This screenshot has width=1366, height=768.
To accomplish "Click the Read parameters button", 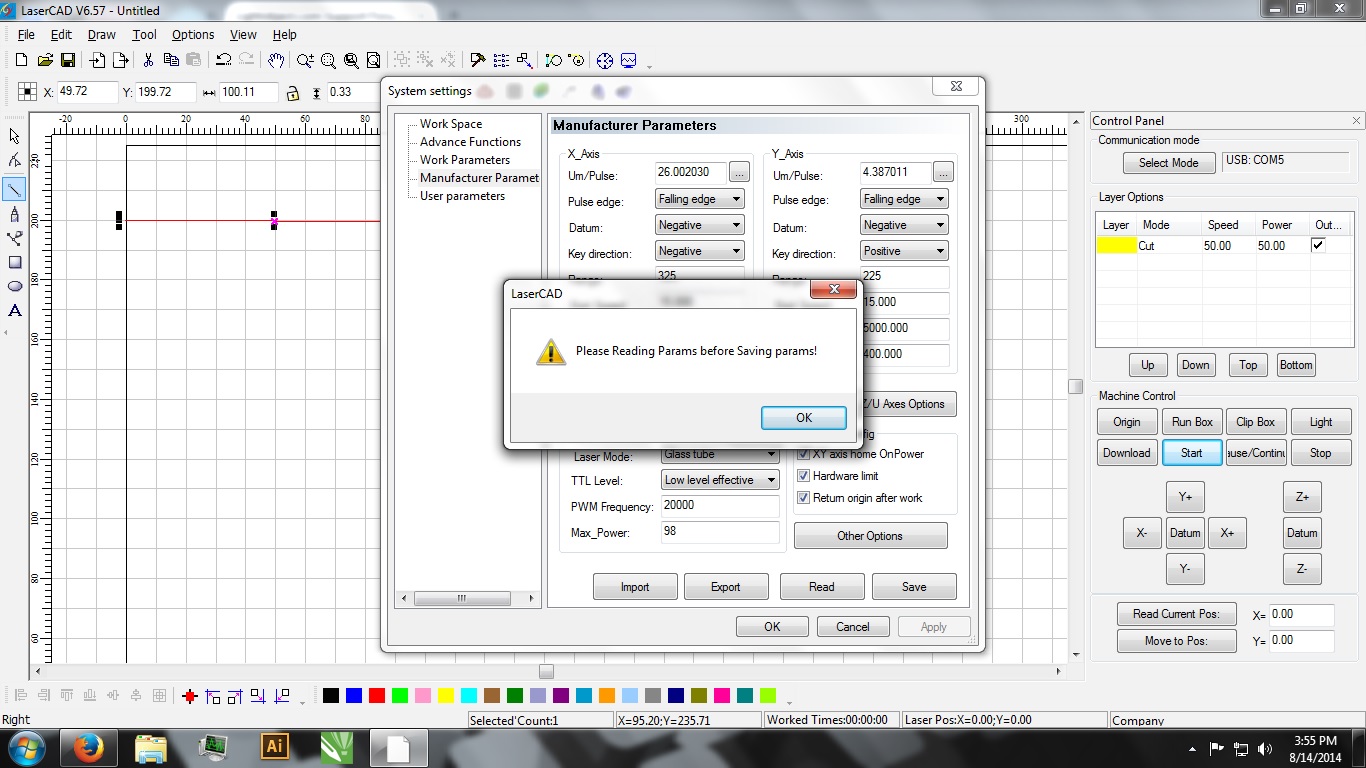I will click(x=821, y=587).
